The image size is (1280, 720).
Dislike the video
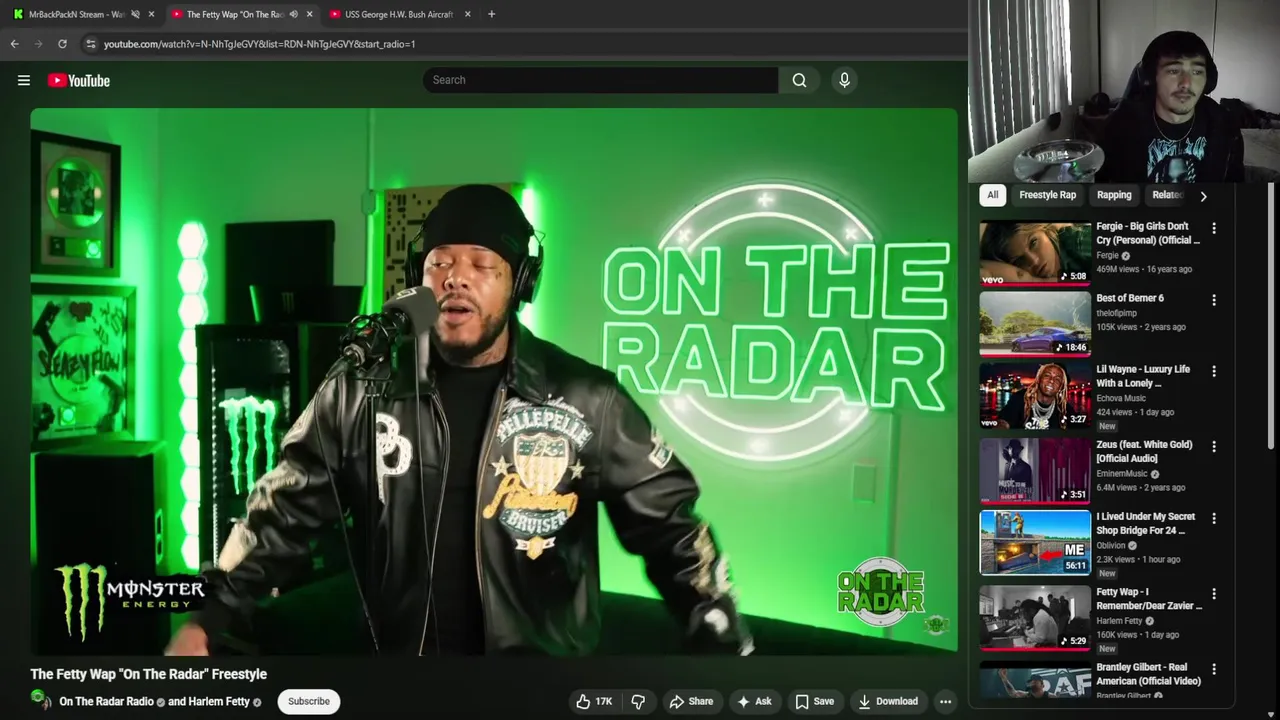(x=638, y=701)
